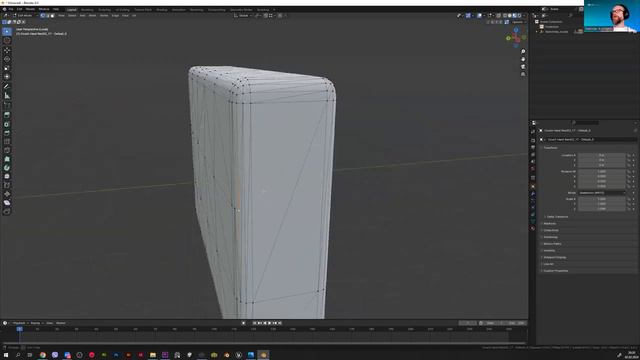The height and width of the screenshot is (360, 640).
Task: Select the Rotate tool
Action: point(7,59)
